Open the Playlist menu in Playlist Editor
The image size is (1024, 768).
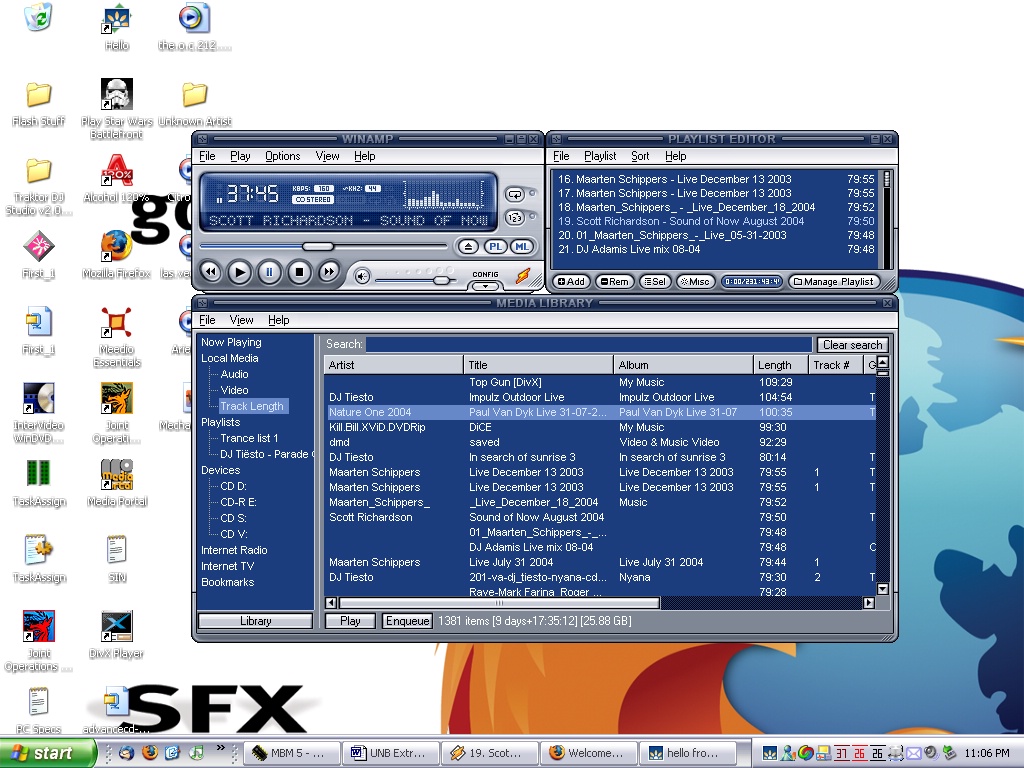(600, 156)
